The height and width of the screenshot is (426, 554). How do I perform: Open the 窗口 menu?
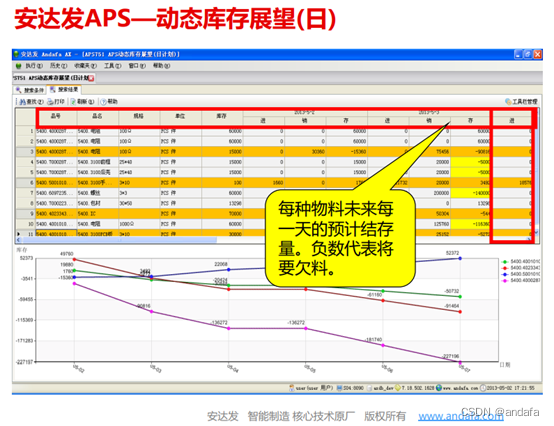(137, 66)
